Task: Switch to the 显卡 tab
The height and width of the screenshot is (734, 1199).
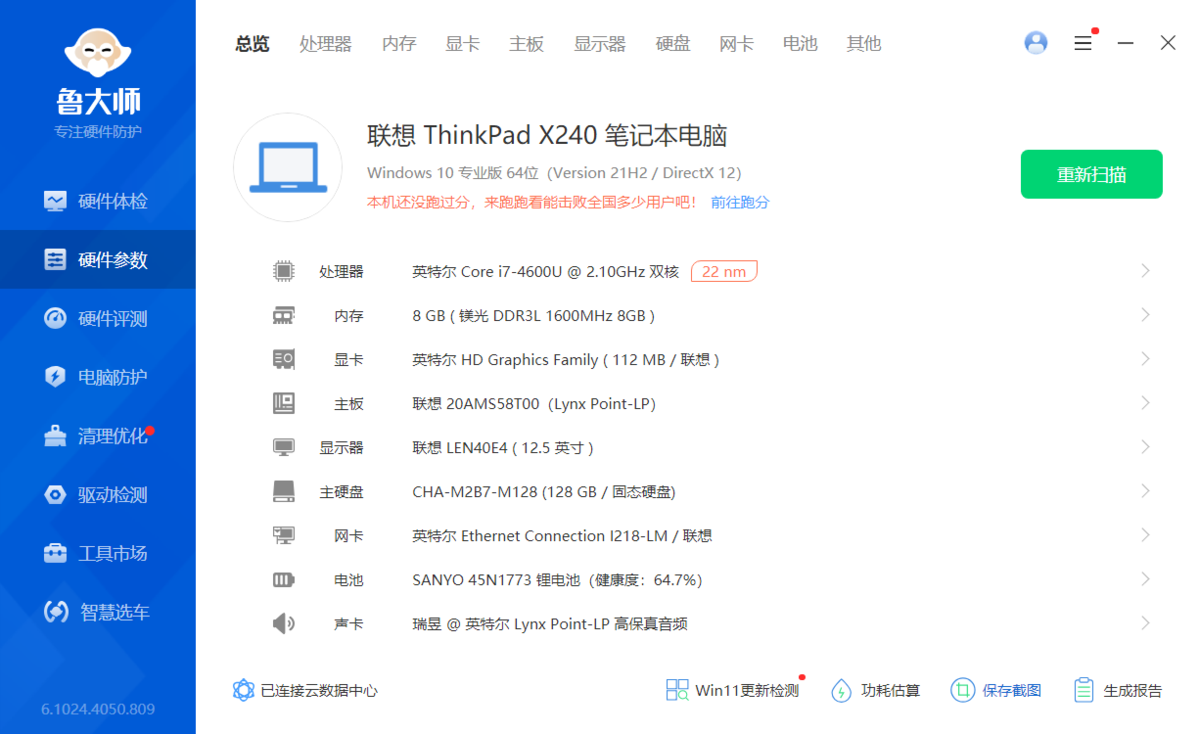Action: [x=463, y=44]
